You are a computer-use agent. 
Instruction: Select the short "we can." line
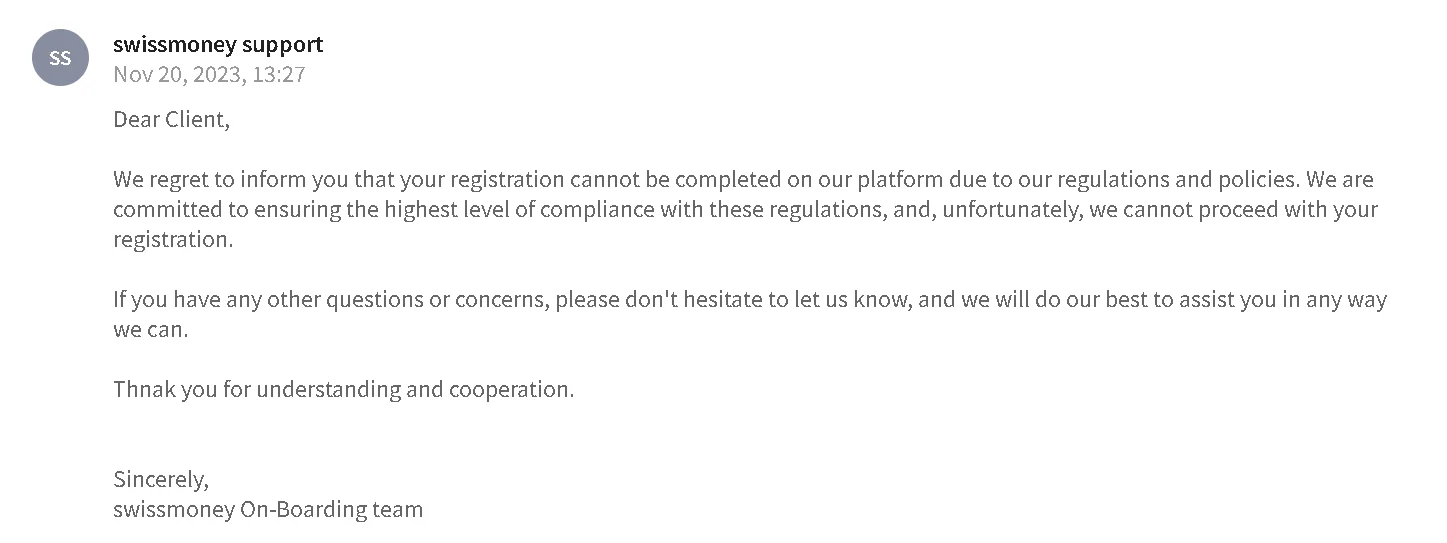[x=151, y=330]
